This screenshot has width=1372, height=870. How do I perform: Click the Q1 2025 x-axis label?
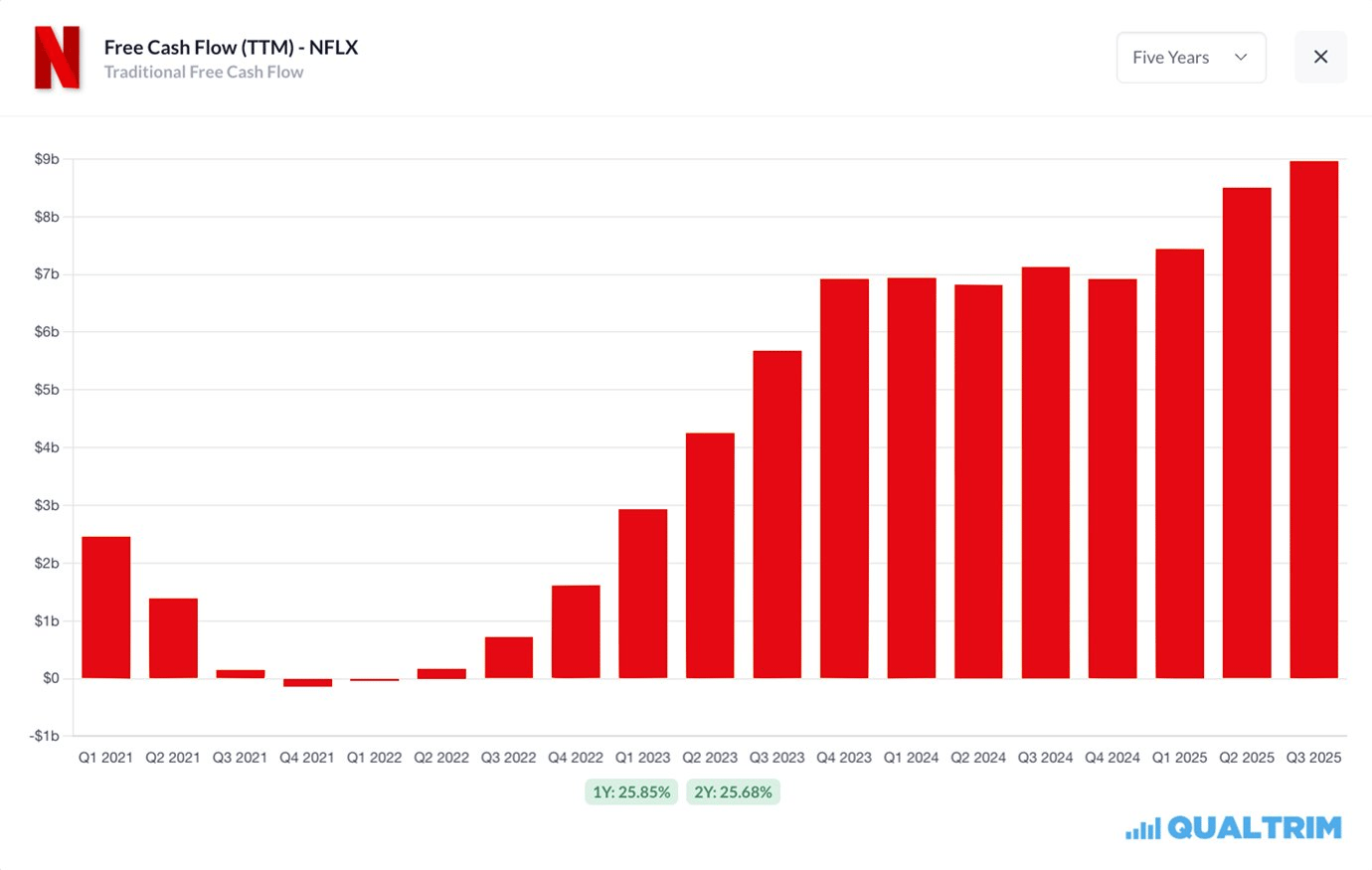click(x=1179, y=758)
